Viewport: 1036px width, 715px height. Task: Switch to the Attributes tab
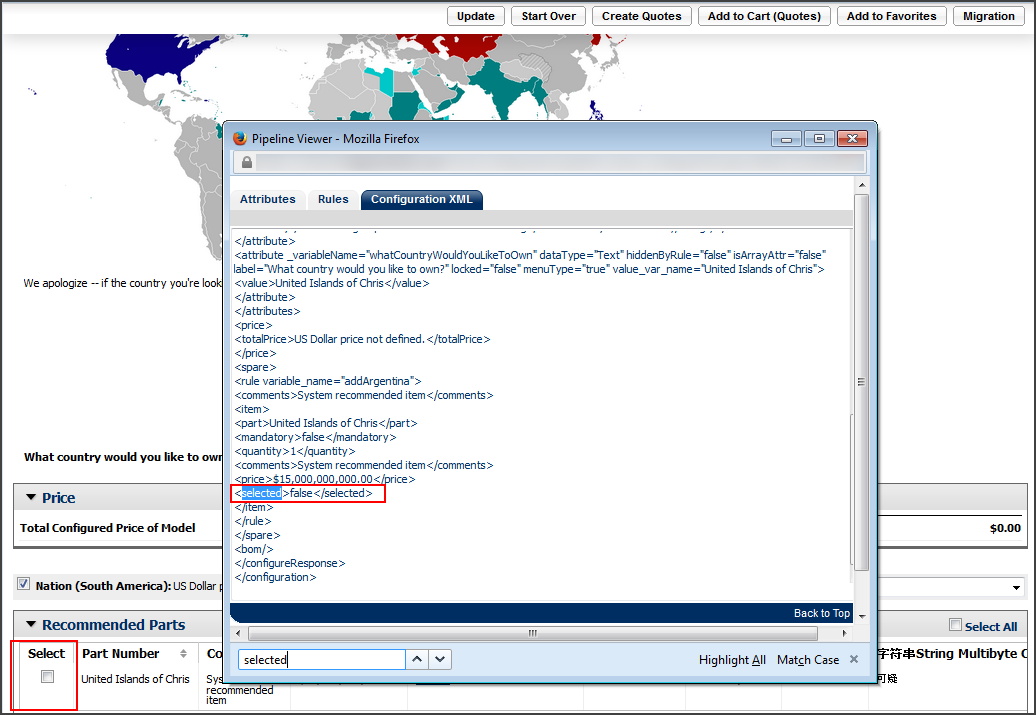[x=268, y=199]
